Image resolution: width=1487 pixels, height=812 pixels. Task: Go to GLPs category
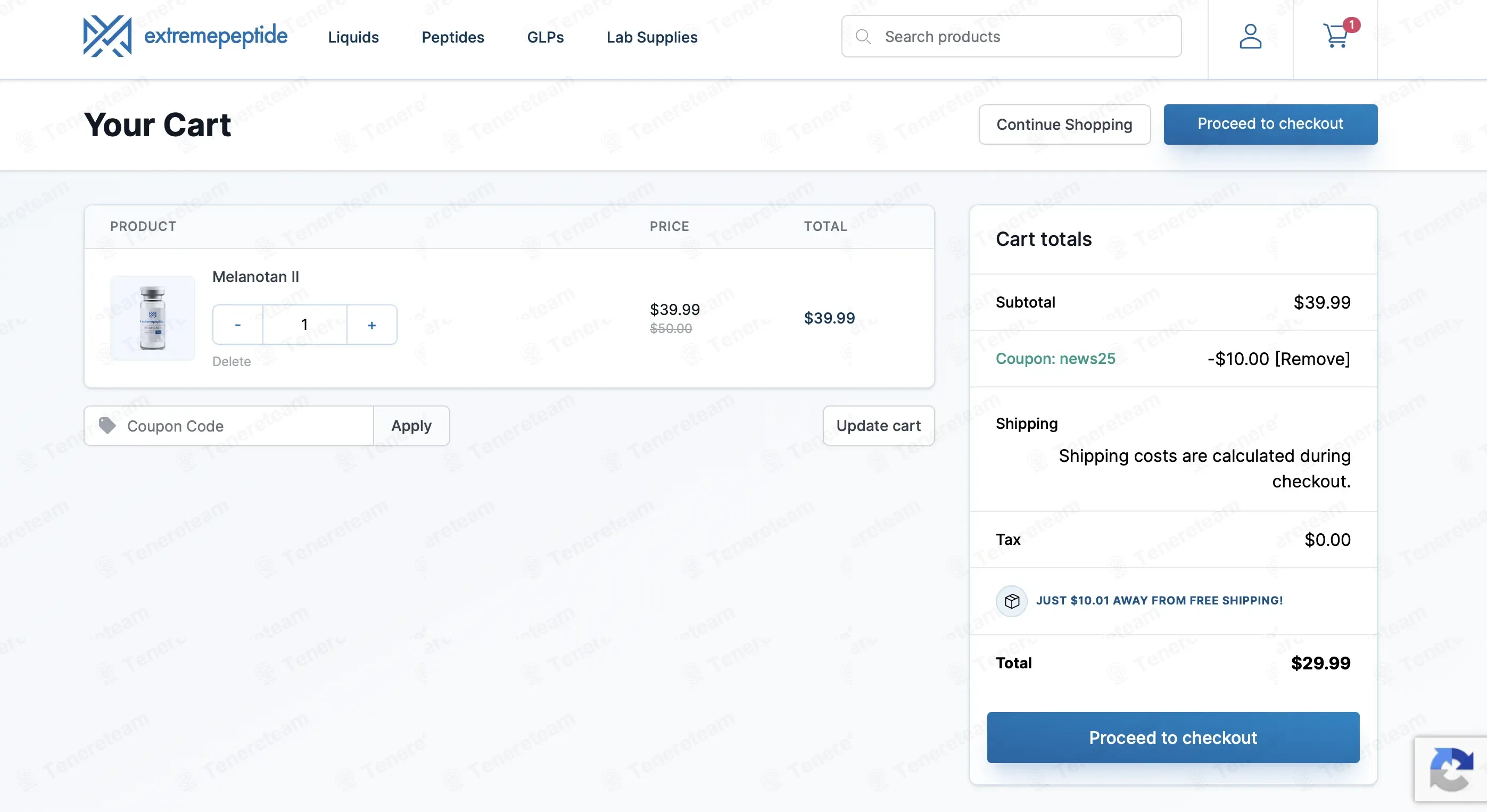click(545, 37)
